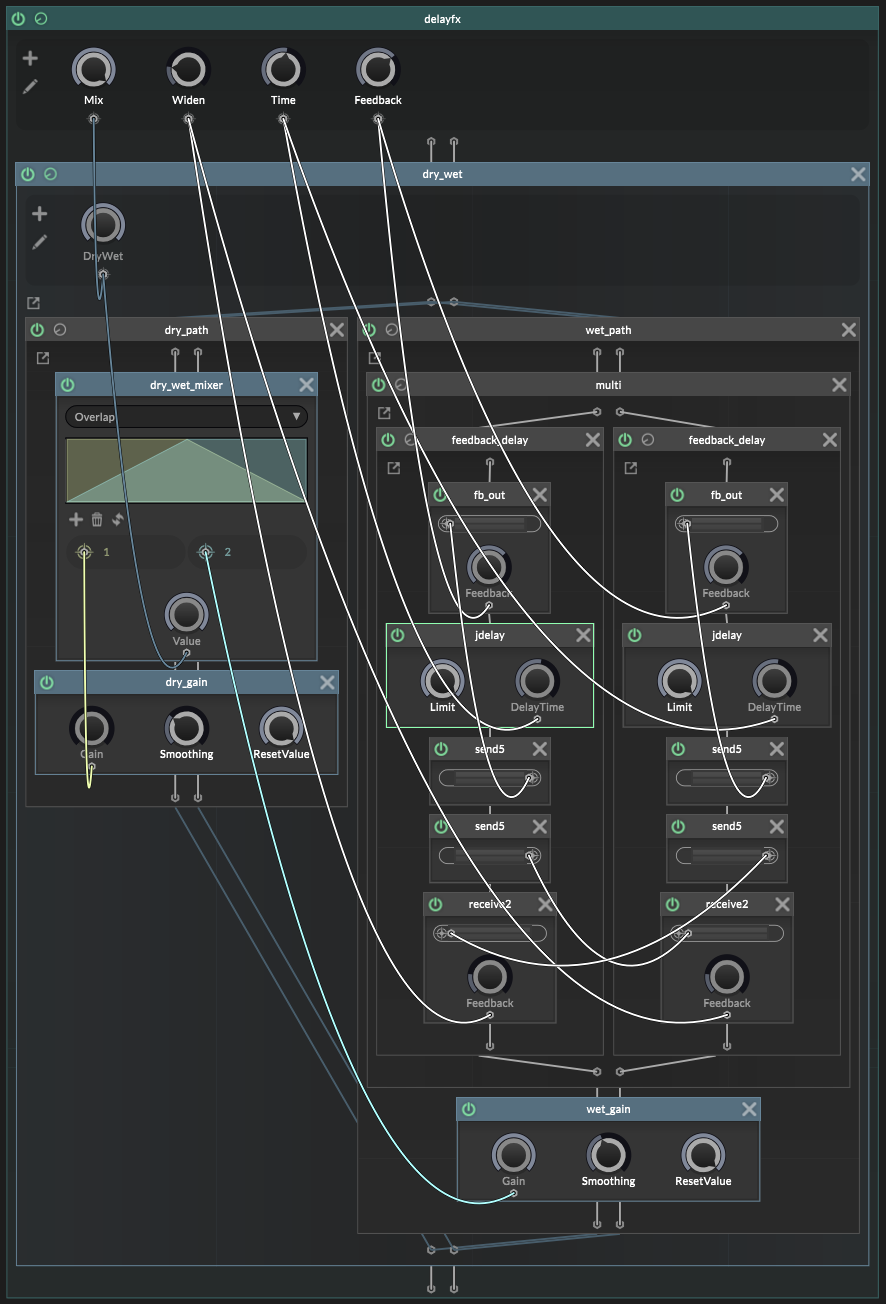Remove the dry_gain node with its X
This screenshot has height=1304, width=886.
click(327, 682)
